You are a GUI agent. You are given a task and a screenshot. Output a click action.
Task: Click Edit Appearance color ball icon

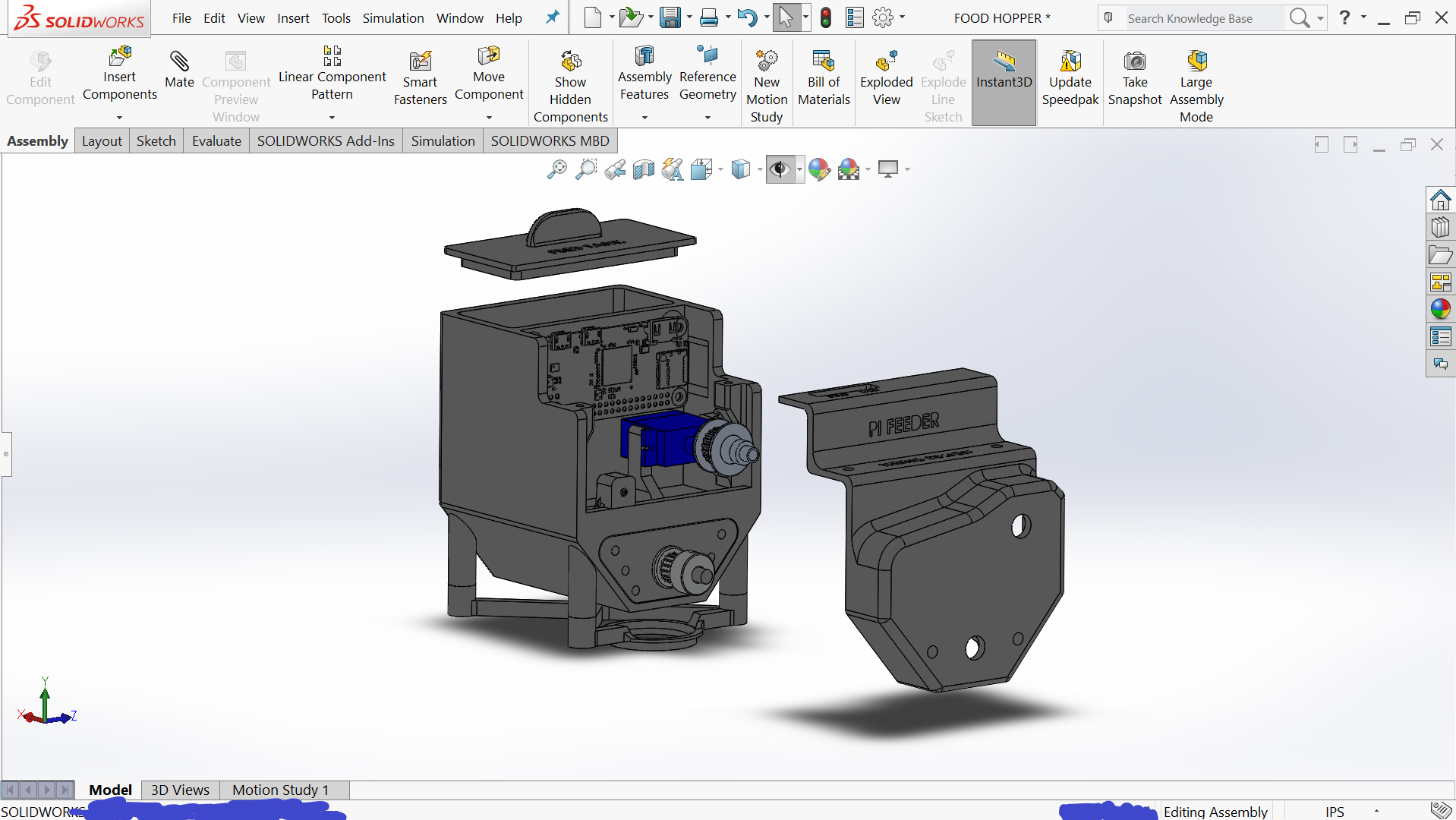tap(819, 169)
